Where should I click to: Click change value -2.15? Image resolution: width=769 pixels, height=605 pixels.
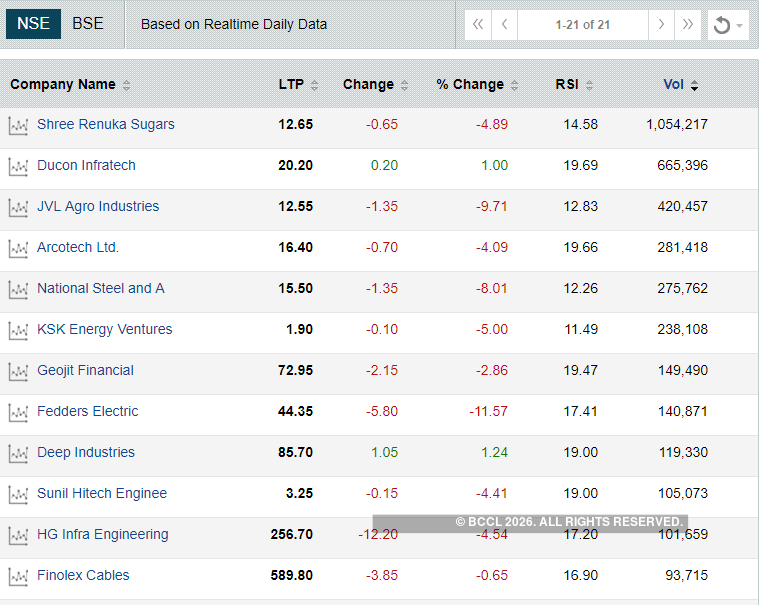pos(382,370)
